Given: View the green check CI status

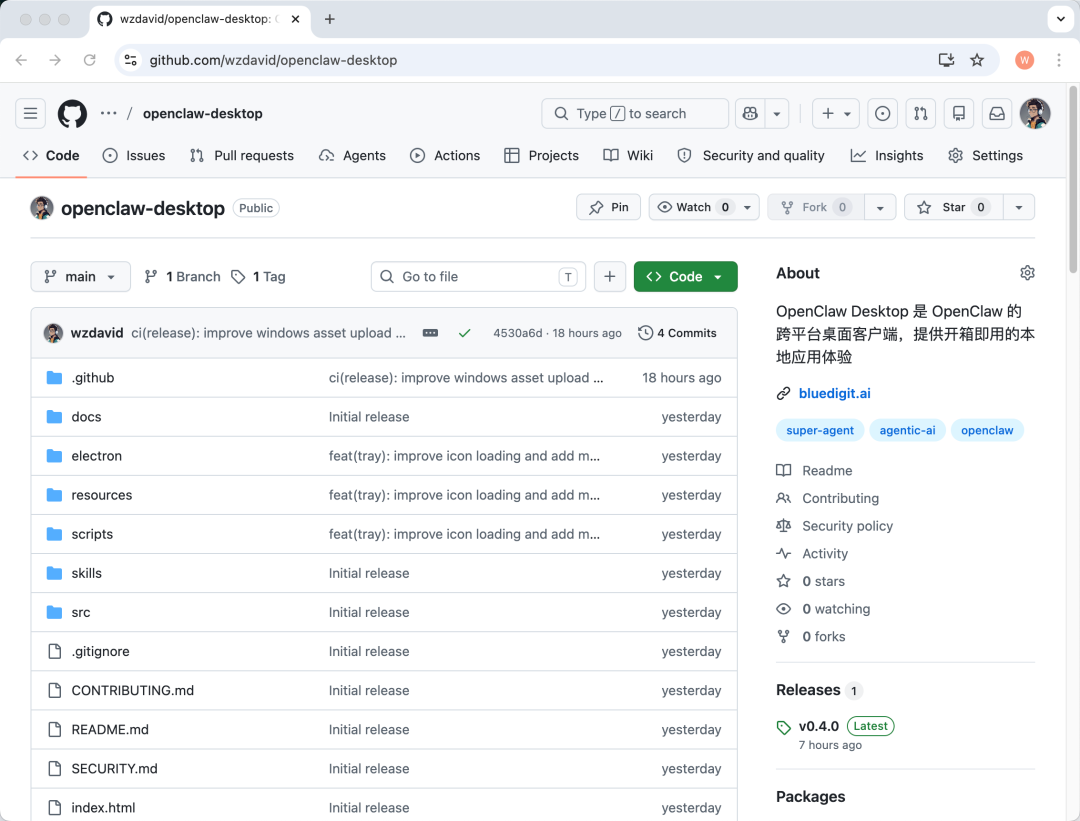Looking at the screenshot, I should pyautogui.click(x=465, y=333).
